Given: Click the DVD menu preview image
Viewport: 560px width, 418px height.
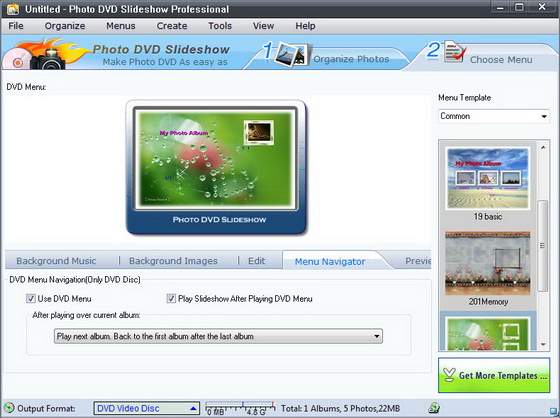Looking at the screenshot, I should (216, 159).
